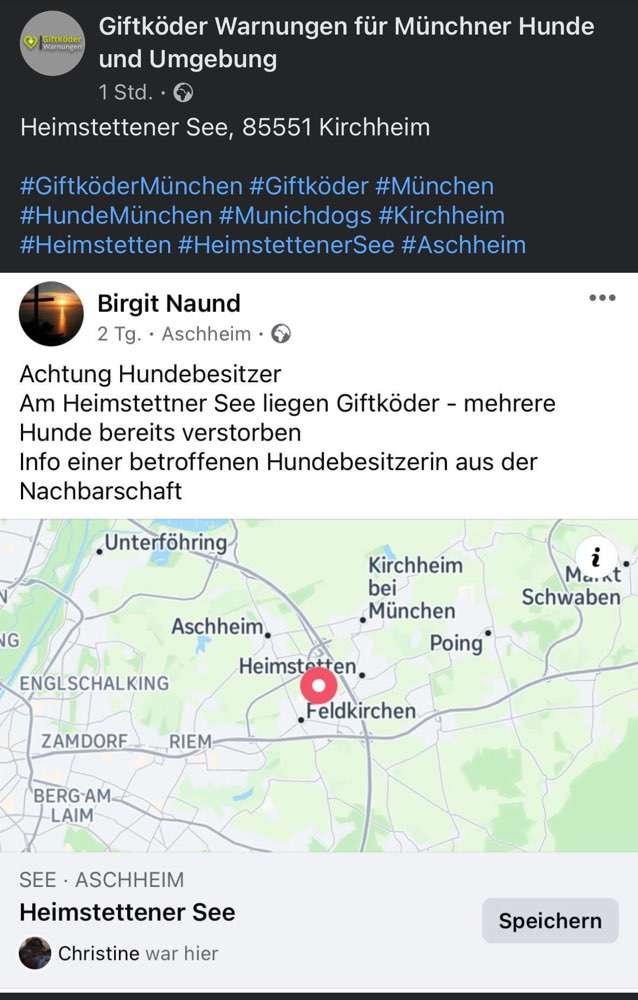Select the red map pin marker
Image resolution: width=638 pixels, height=1000 pixels.
[317, 686]
